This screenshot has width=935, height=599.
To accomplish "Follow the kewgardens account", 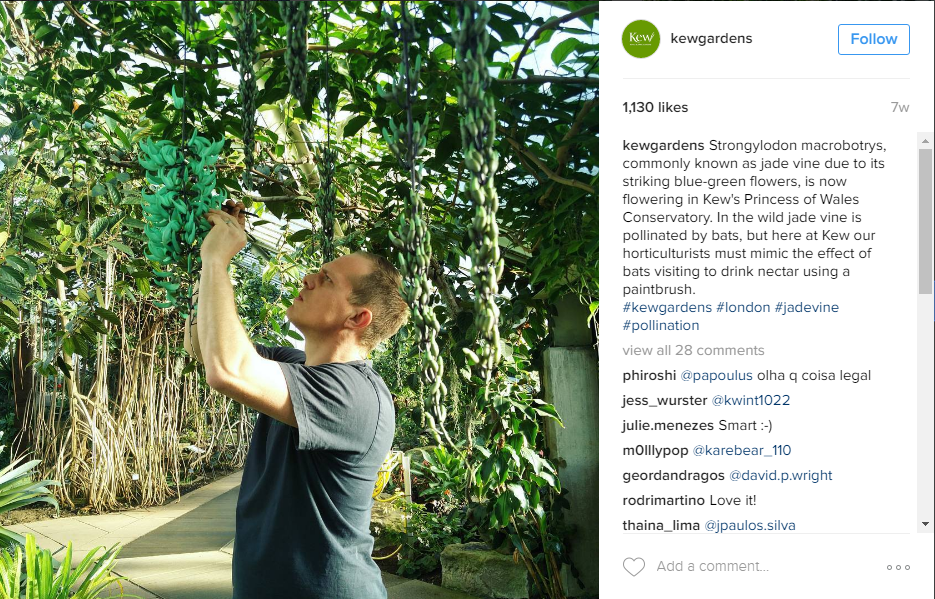I will [x=874, y=39].
